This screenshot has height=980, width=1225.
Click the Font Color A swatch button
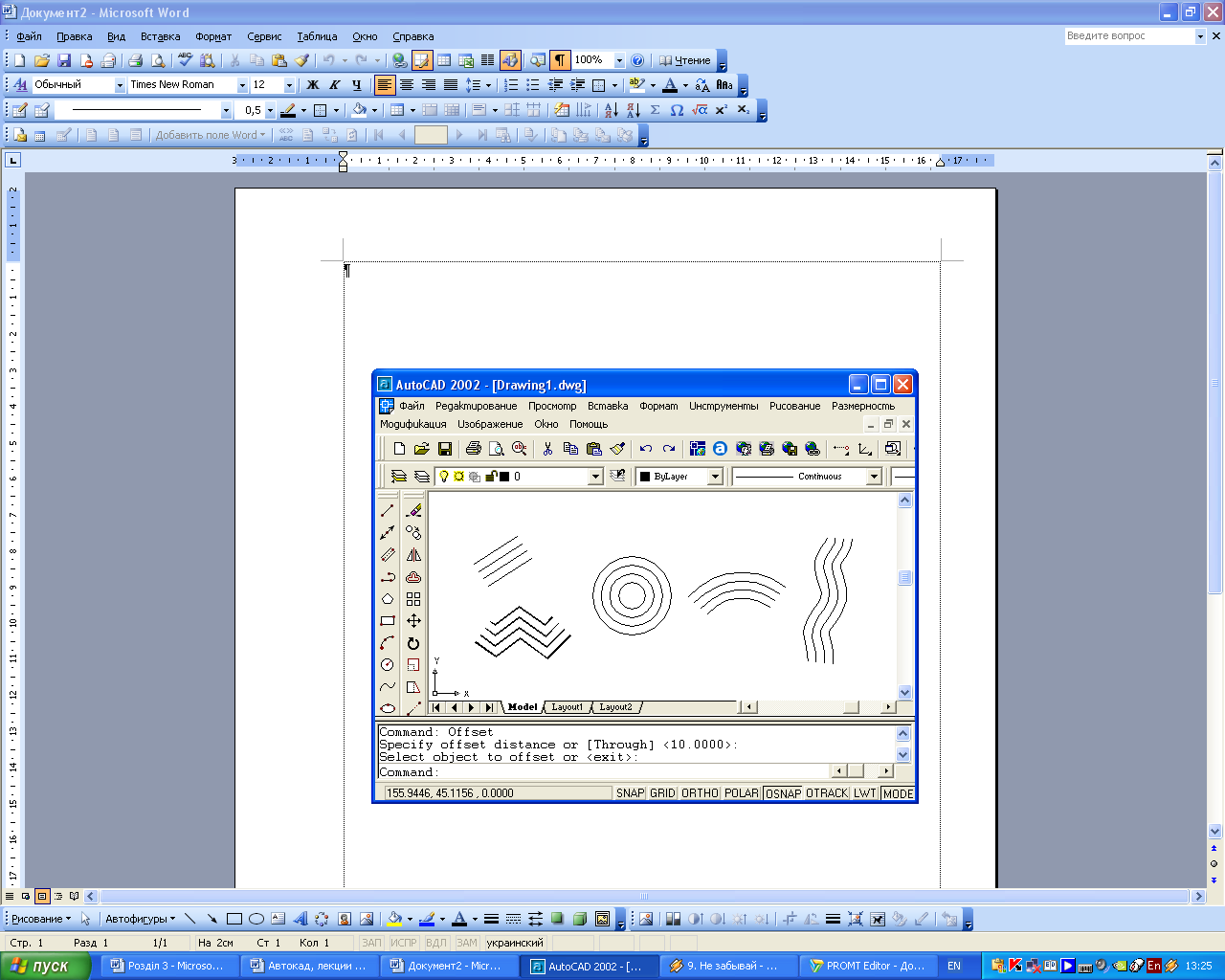(670, 85)
